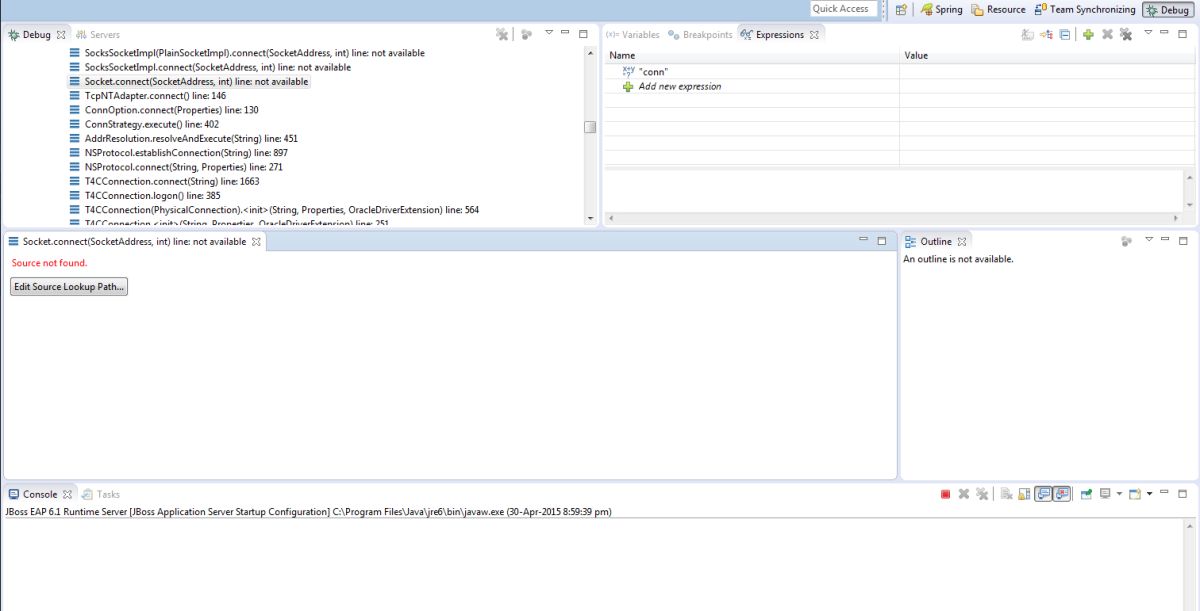The image size is (1200, 611).
Task: Click the Open Console icon
Action: tap(1135, 494)
